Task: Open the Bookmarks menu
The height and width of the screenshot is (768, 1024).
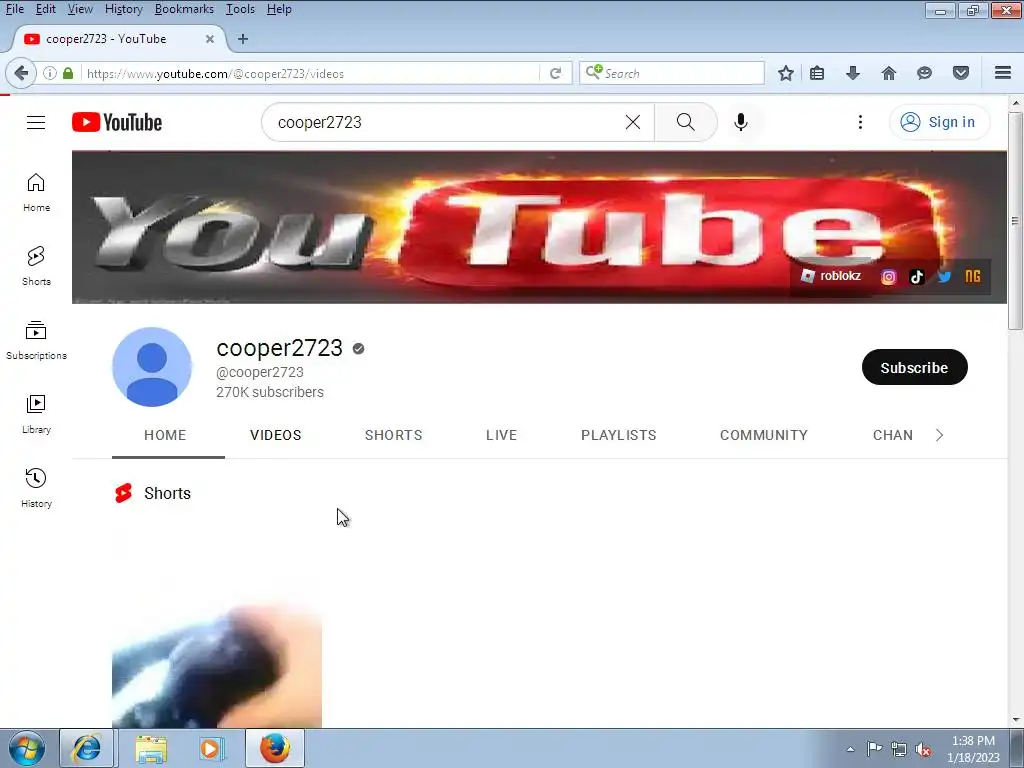Action: pos(184,9)
